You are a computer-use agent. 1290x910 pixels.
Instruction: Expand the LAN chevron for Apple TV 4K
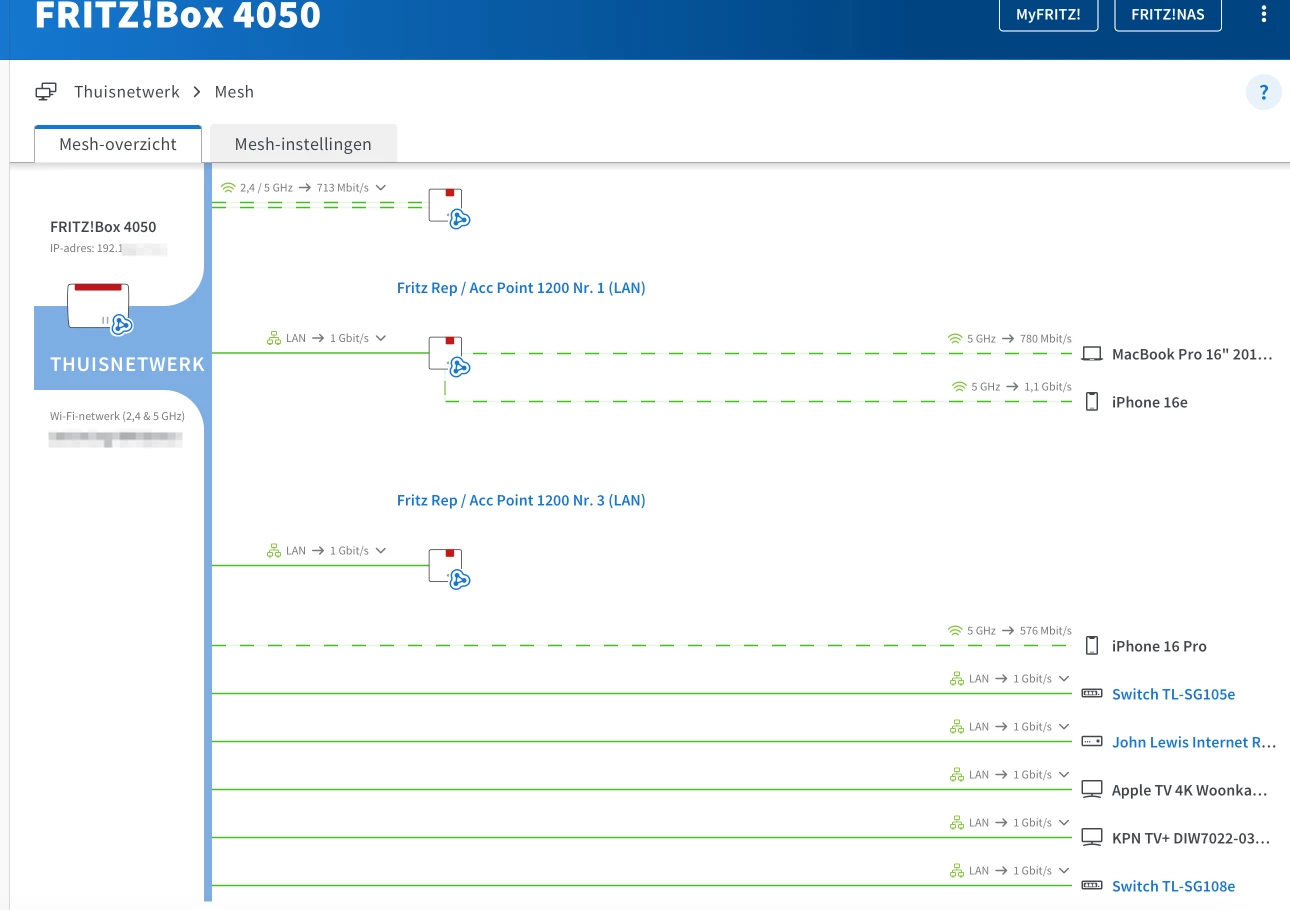(1064, 775)
